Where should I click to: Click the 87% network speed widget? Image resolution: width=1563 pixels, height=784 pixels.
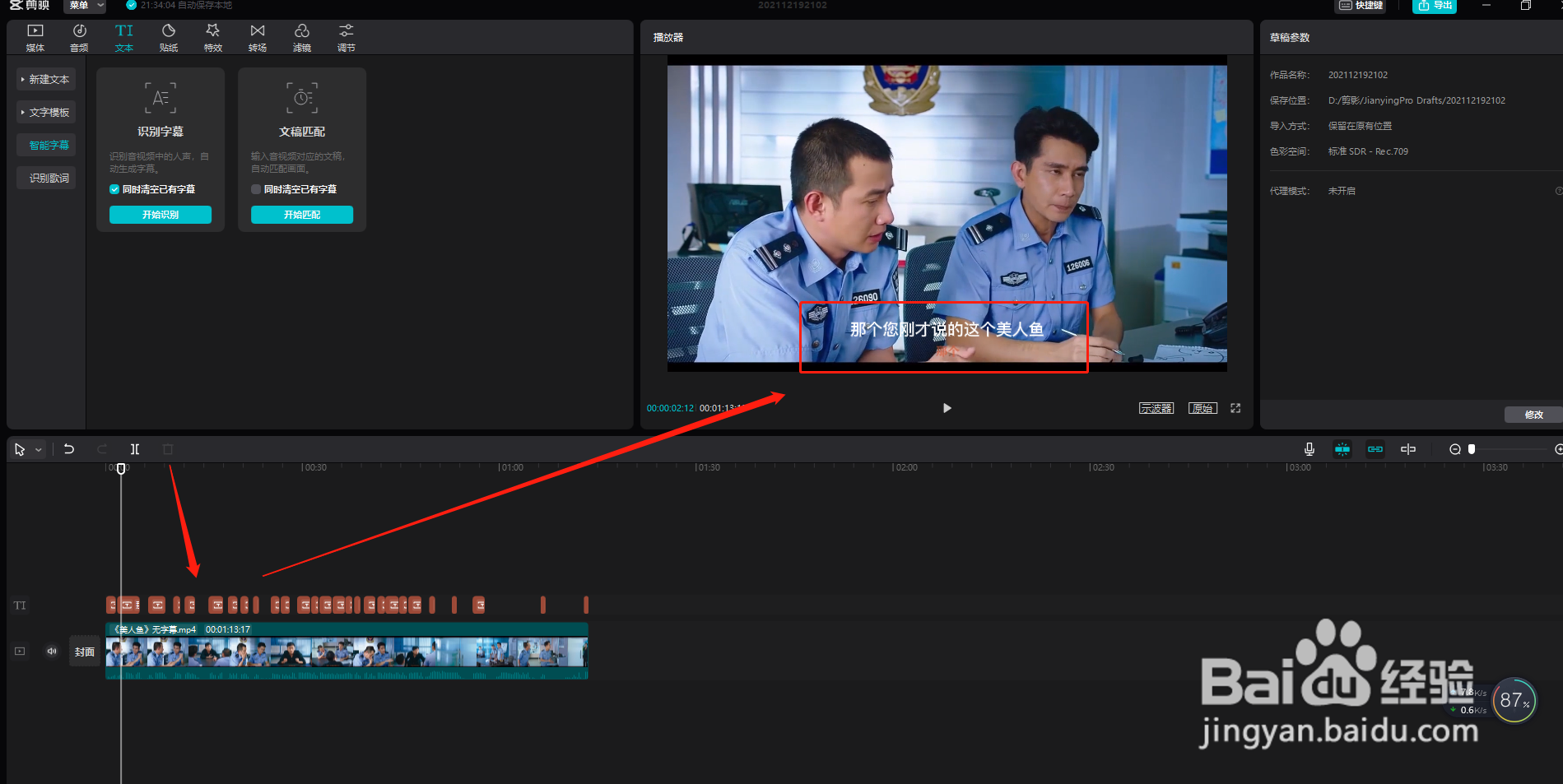coord(1514,700)
